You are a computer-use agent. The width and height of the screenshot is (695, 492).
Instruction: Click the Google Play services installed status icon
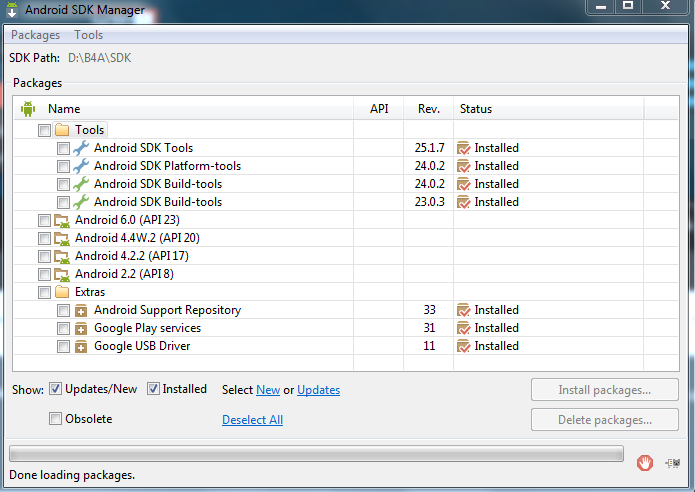[x=463, y=328]
